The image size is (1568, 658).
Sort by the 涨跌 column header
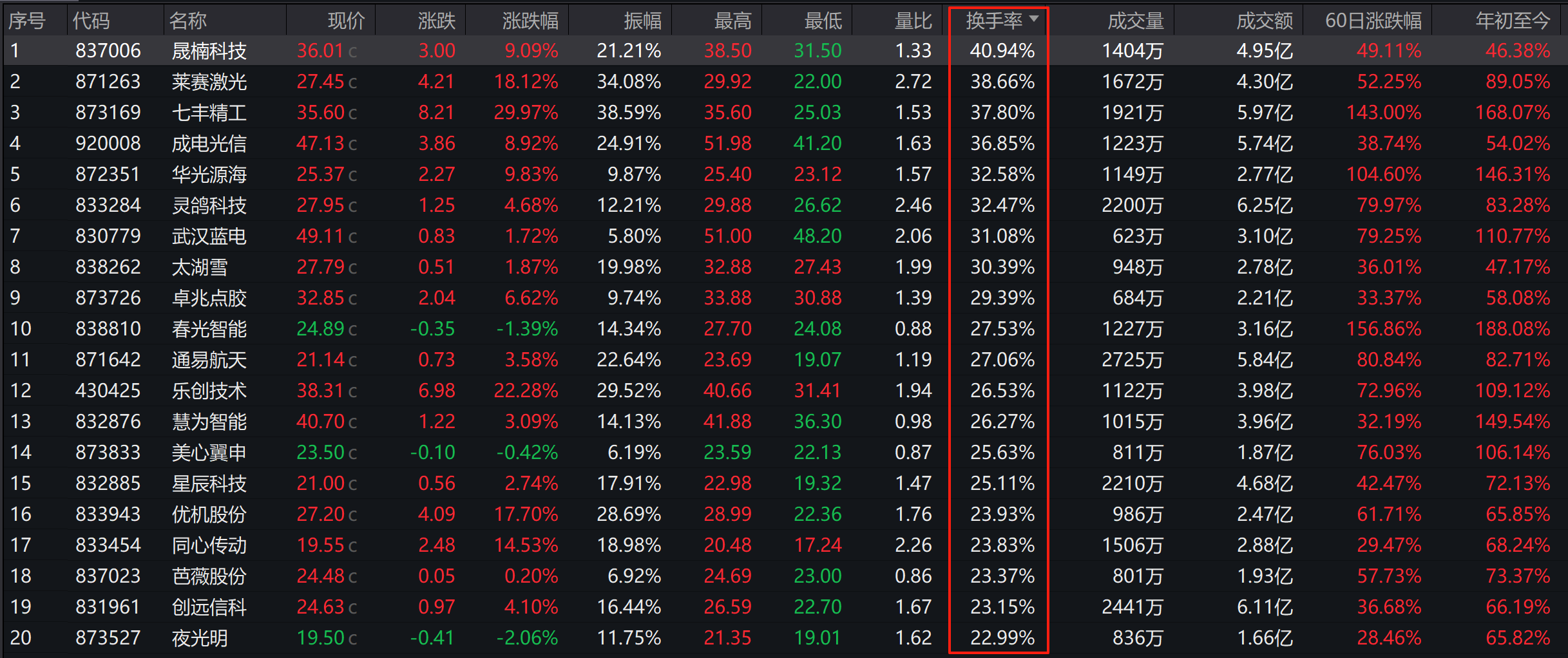click(x=437, y=21)
